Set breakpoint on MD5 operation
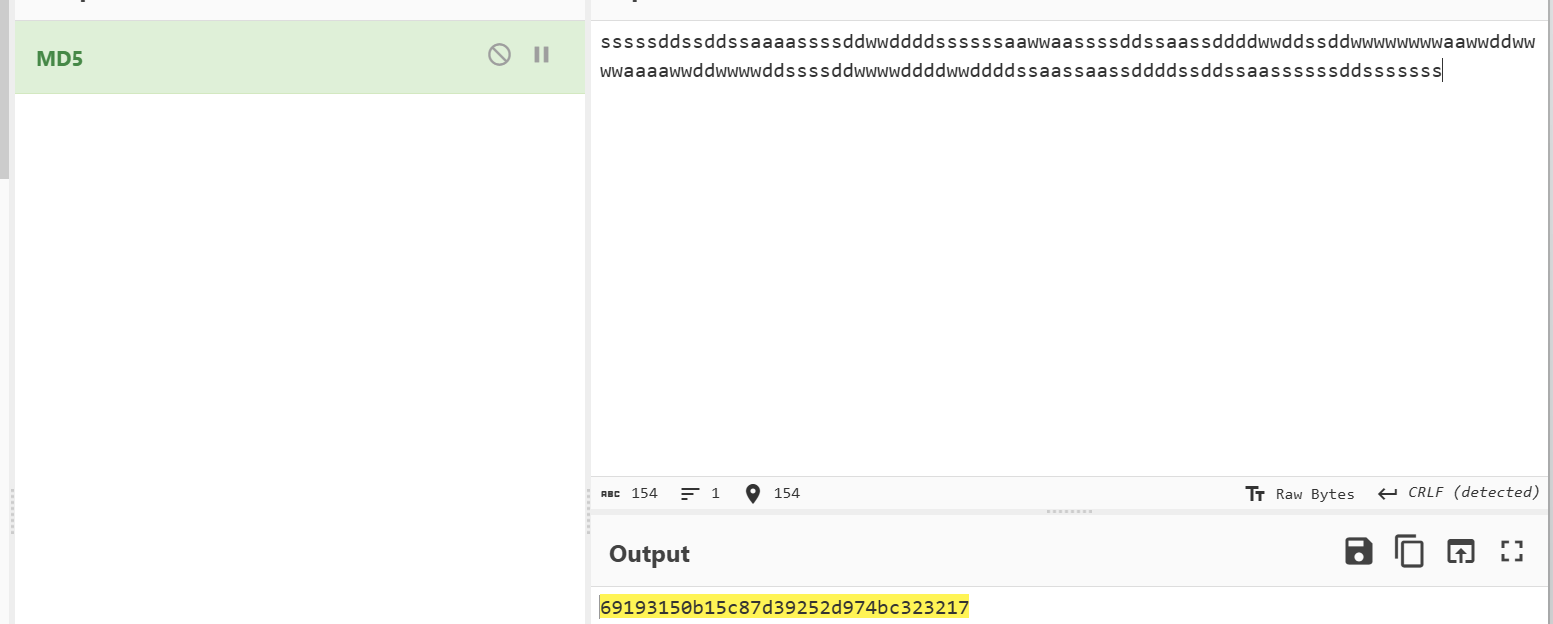 [541, 55]
